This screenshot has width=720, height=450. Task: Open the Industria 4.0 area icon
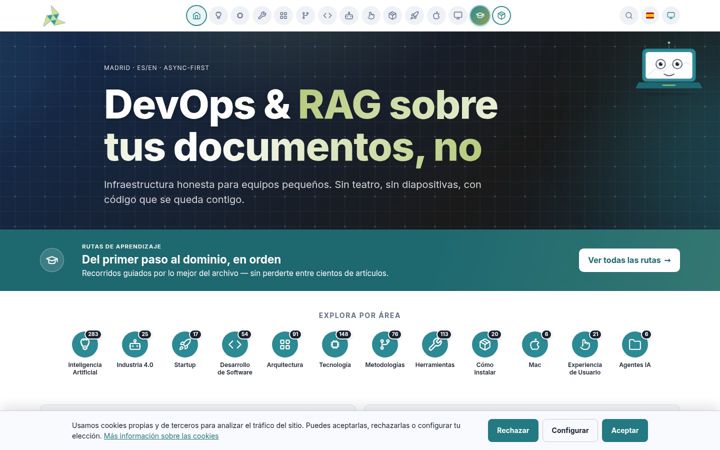tap(135, 344)
